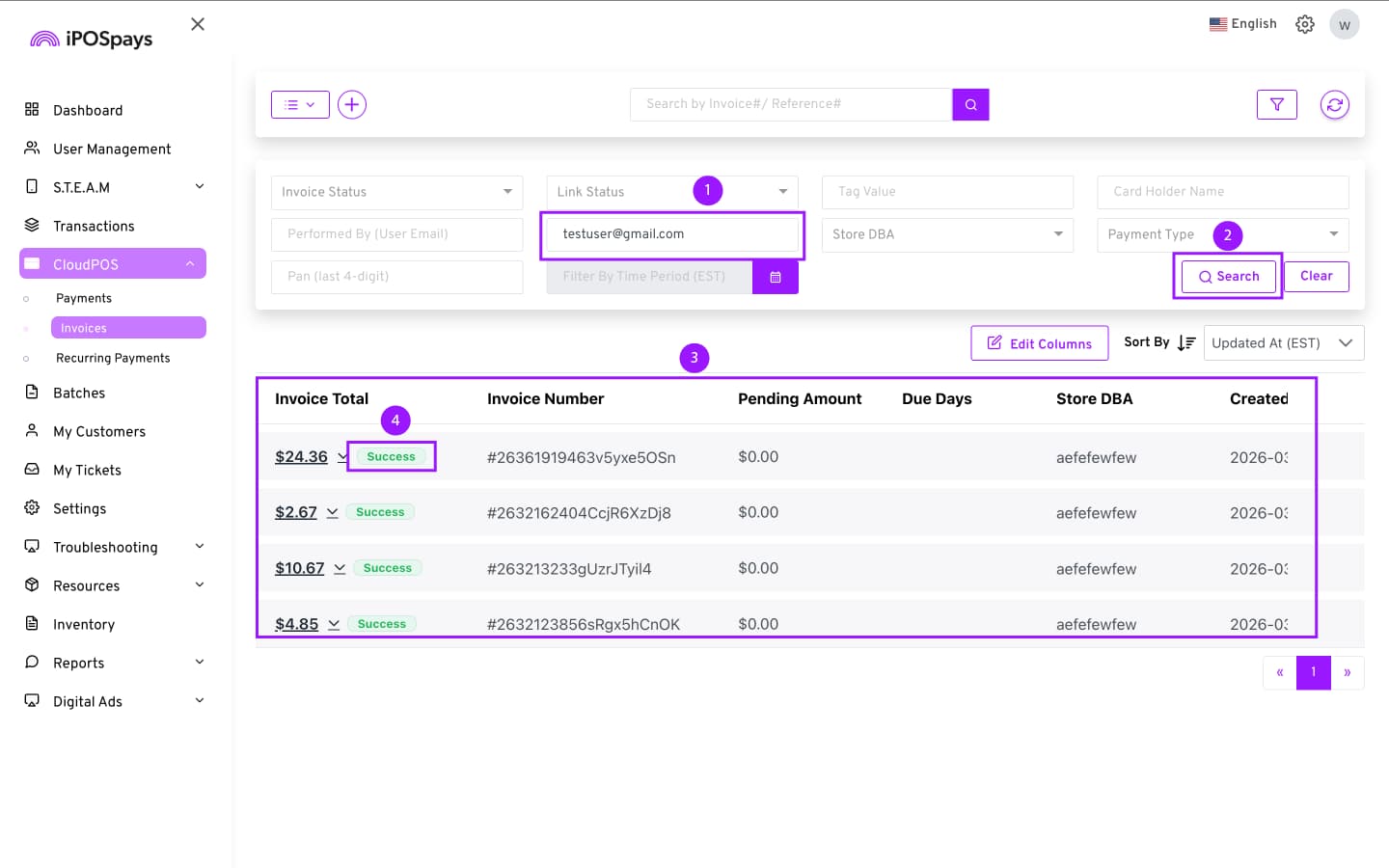Toggle the filter funnel icon
The image size is (1389, 868).
click(1276, 104)
